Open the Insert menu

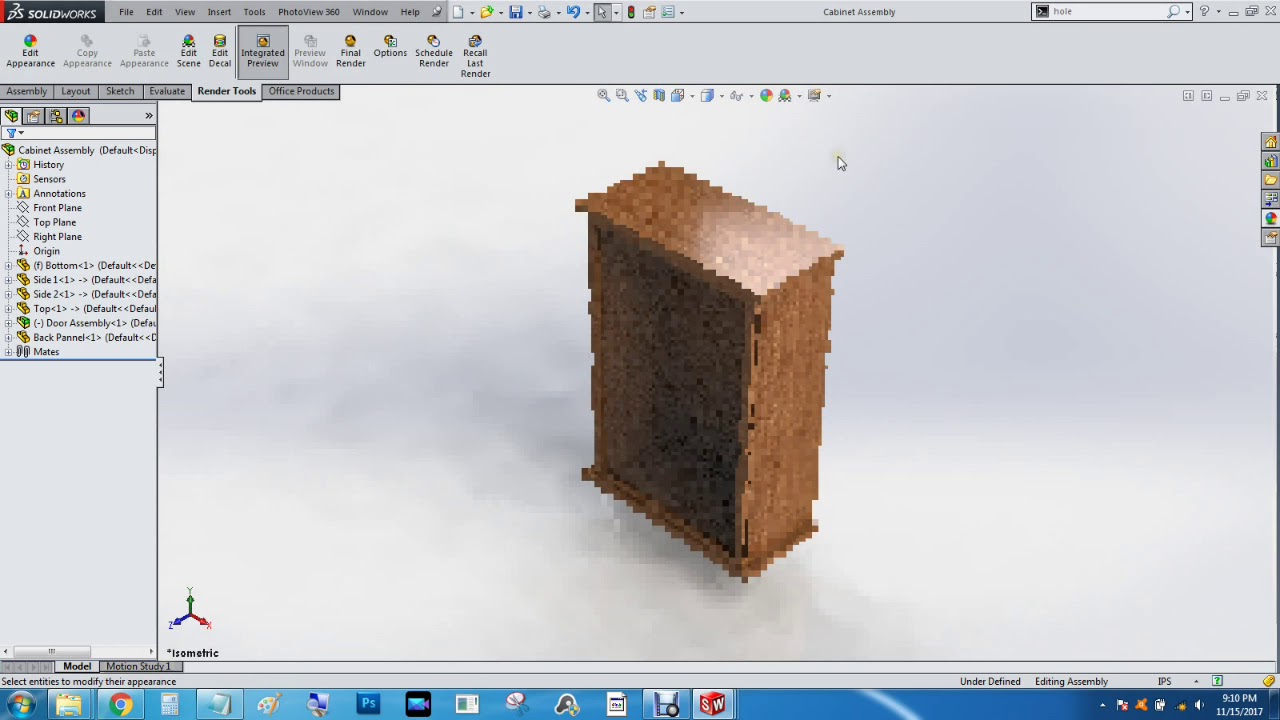(219, 12)
